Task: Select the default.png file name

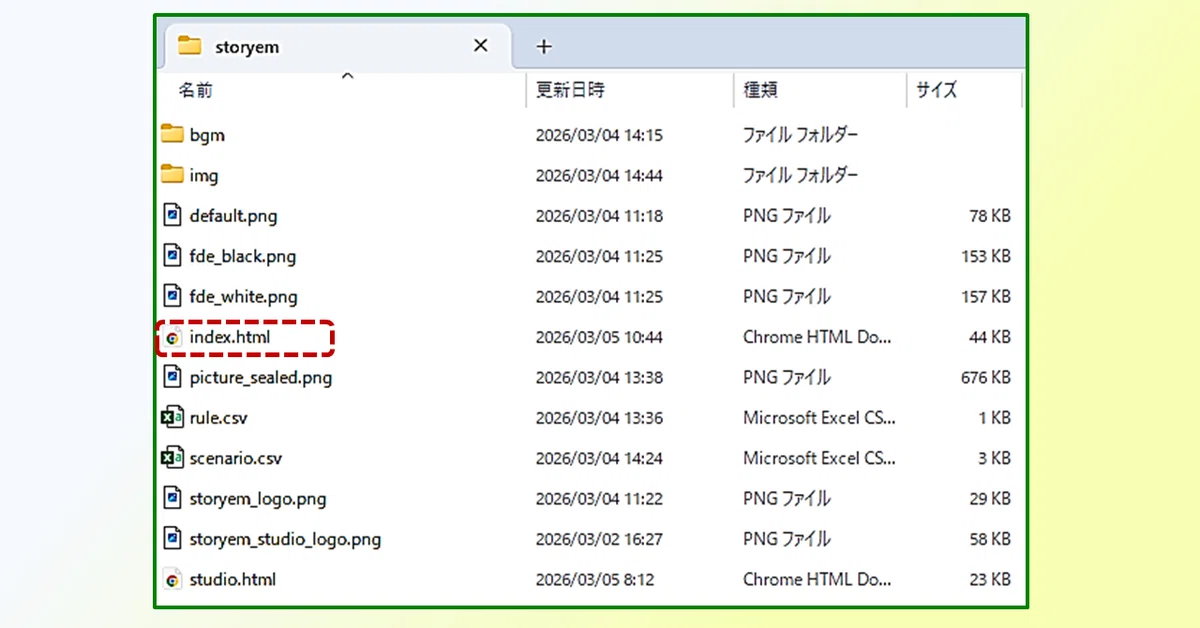Action: point(233,216)
